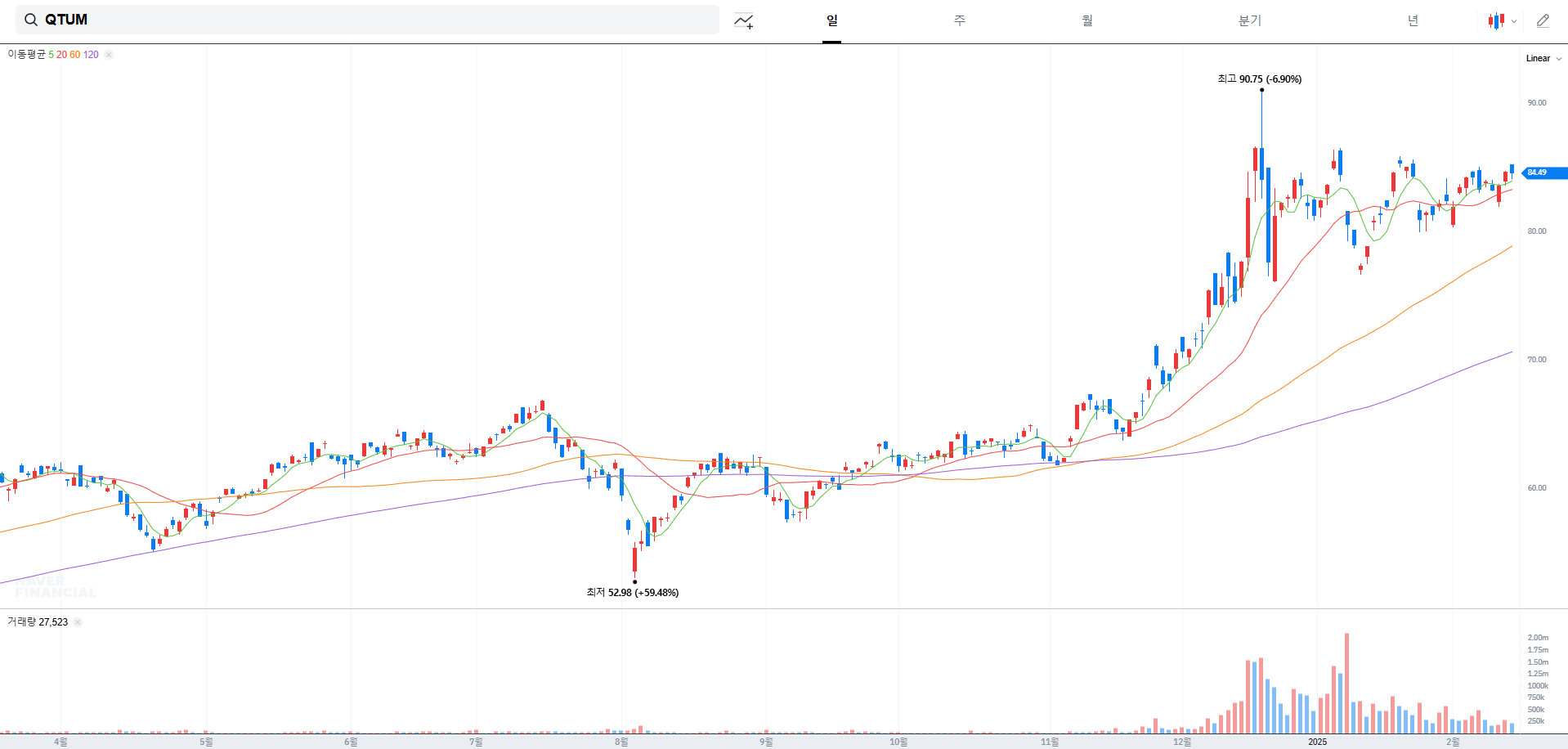Switch to the 주 weekly tab
This screenshot has height=749, width=1568.
click(958, 20)
